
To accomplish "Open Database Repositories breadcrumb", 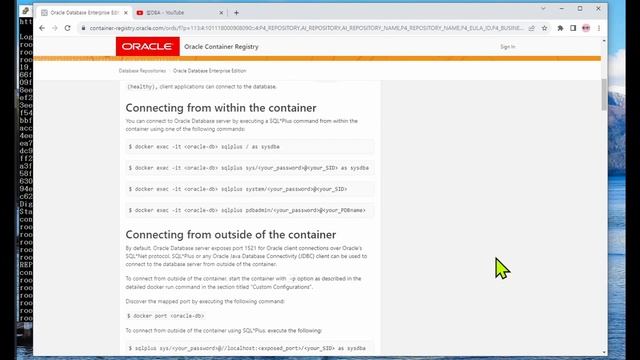I will (142, 71).
